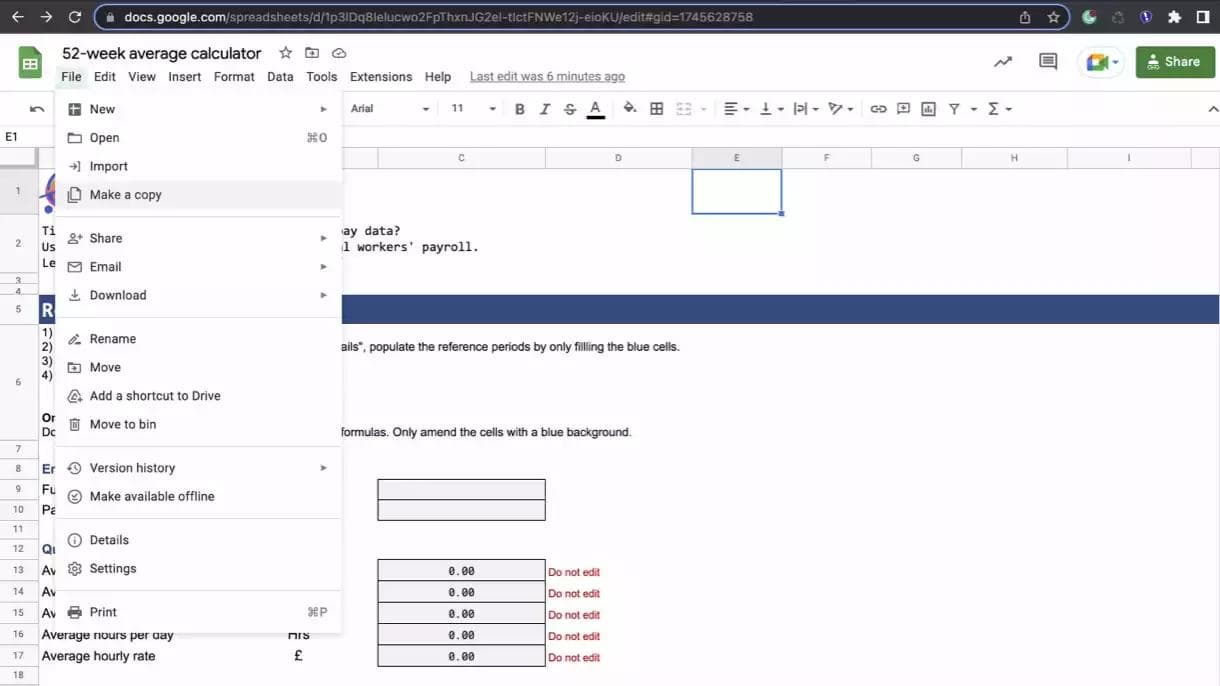Insert a link with the chain icon
Viewport: 1220px width, 686px height.
pos(878,108)
